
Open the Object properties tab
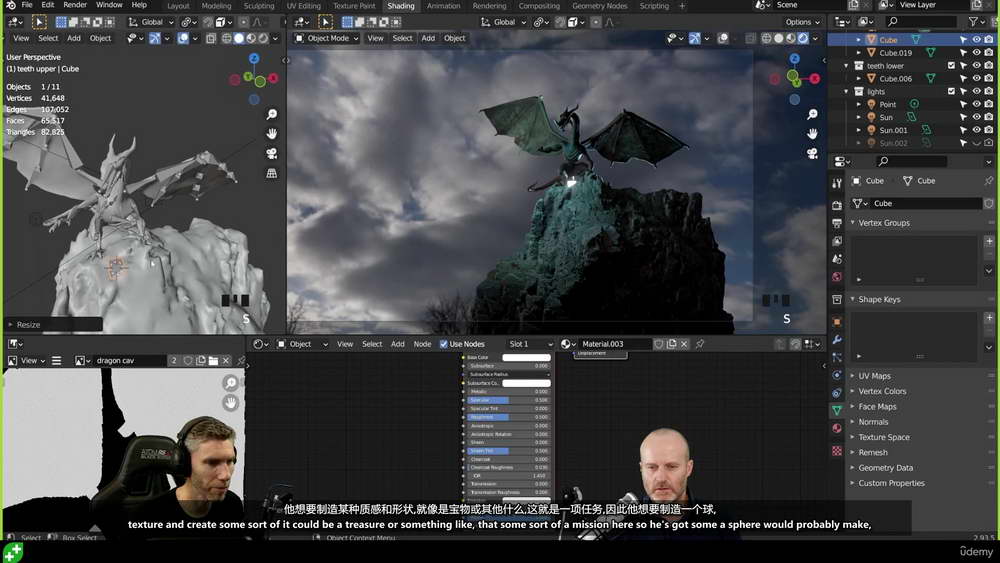click(x=837, y=321)
